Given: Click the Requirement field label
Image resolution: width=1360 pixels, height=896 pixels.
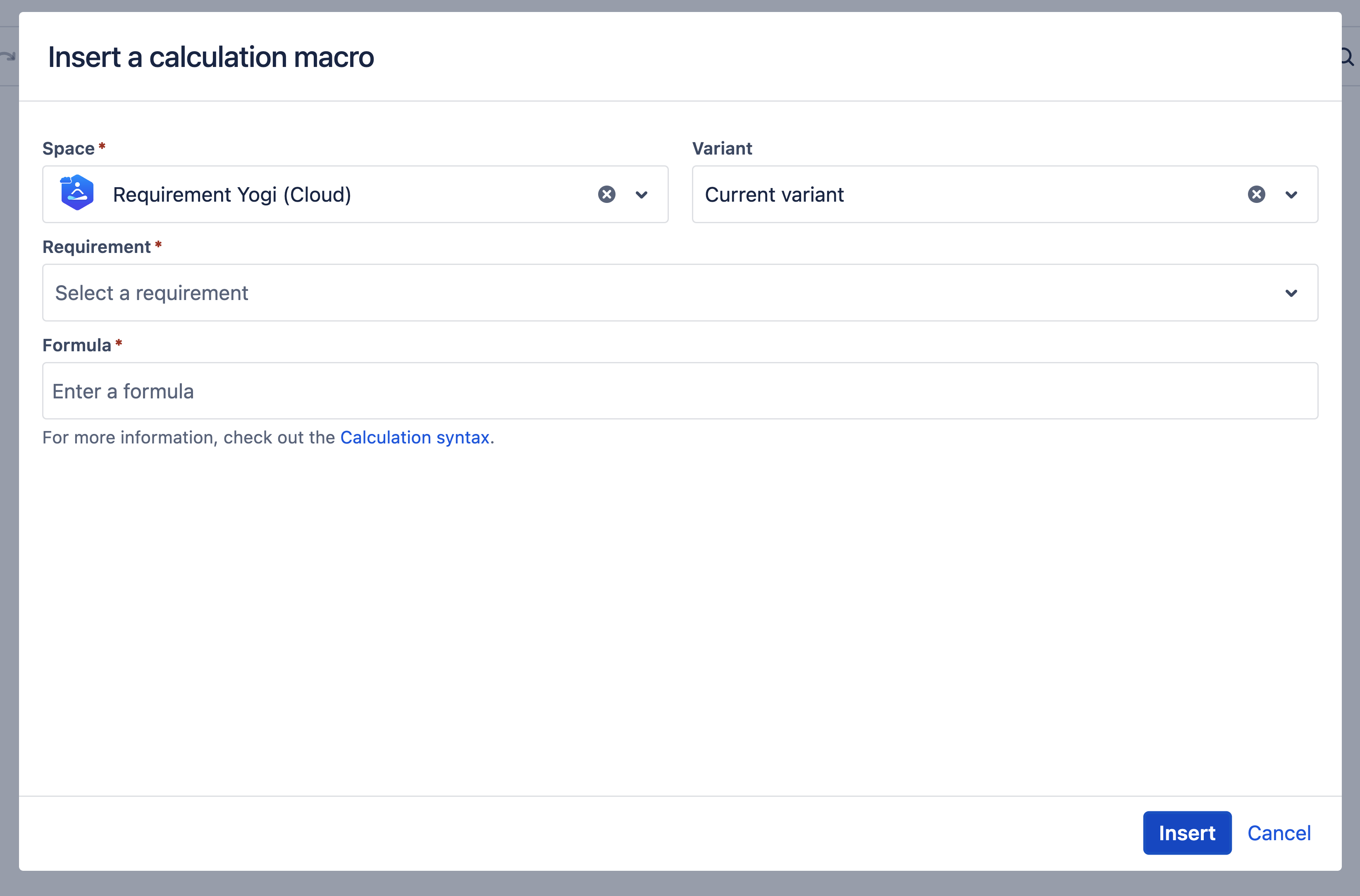Looking at the screenshot, I should coord(97,247).
